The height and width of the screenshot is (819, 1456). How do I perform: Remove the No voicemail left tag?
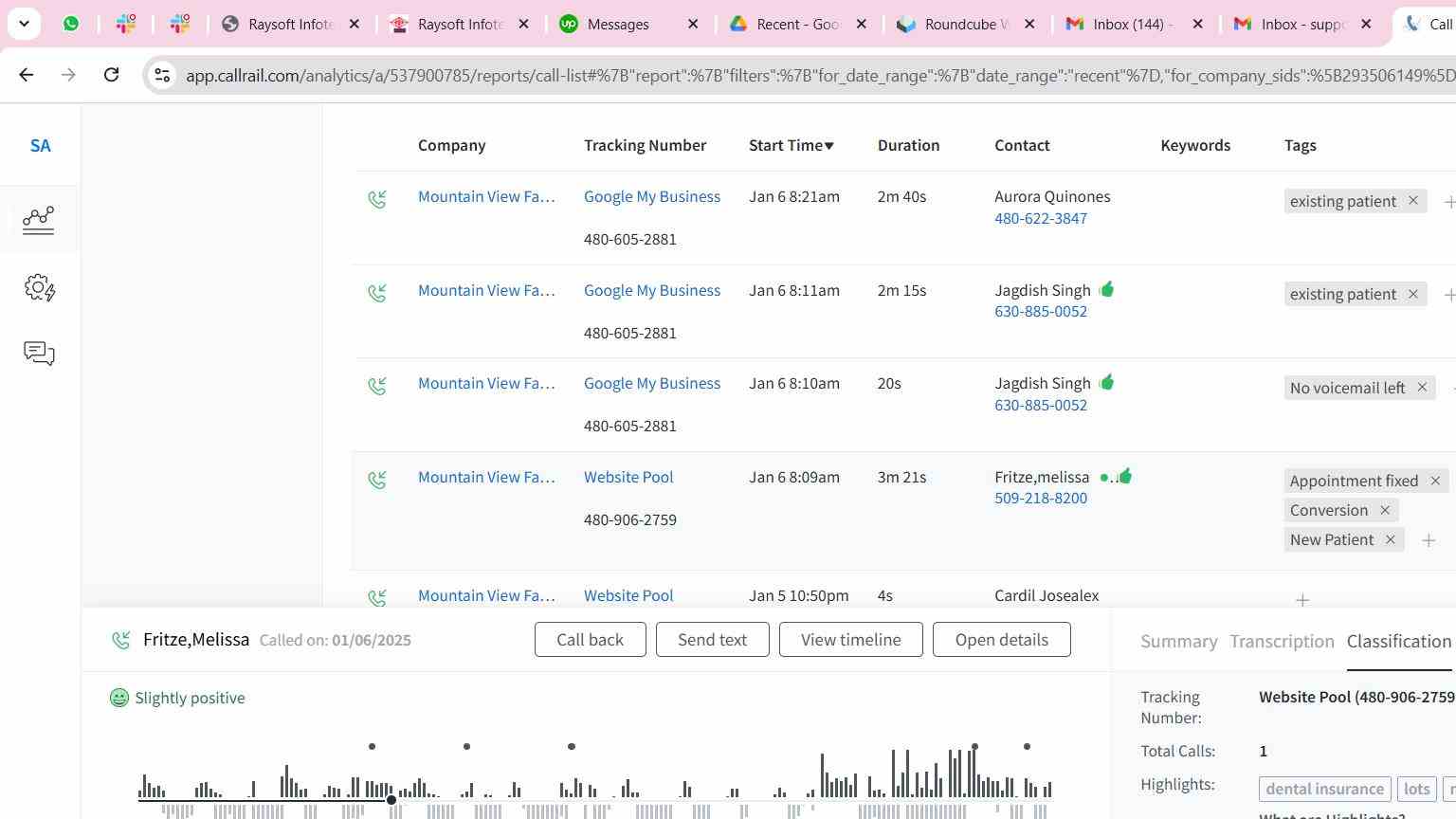coord(1422,387)
